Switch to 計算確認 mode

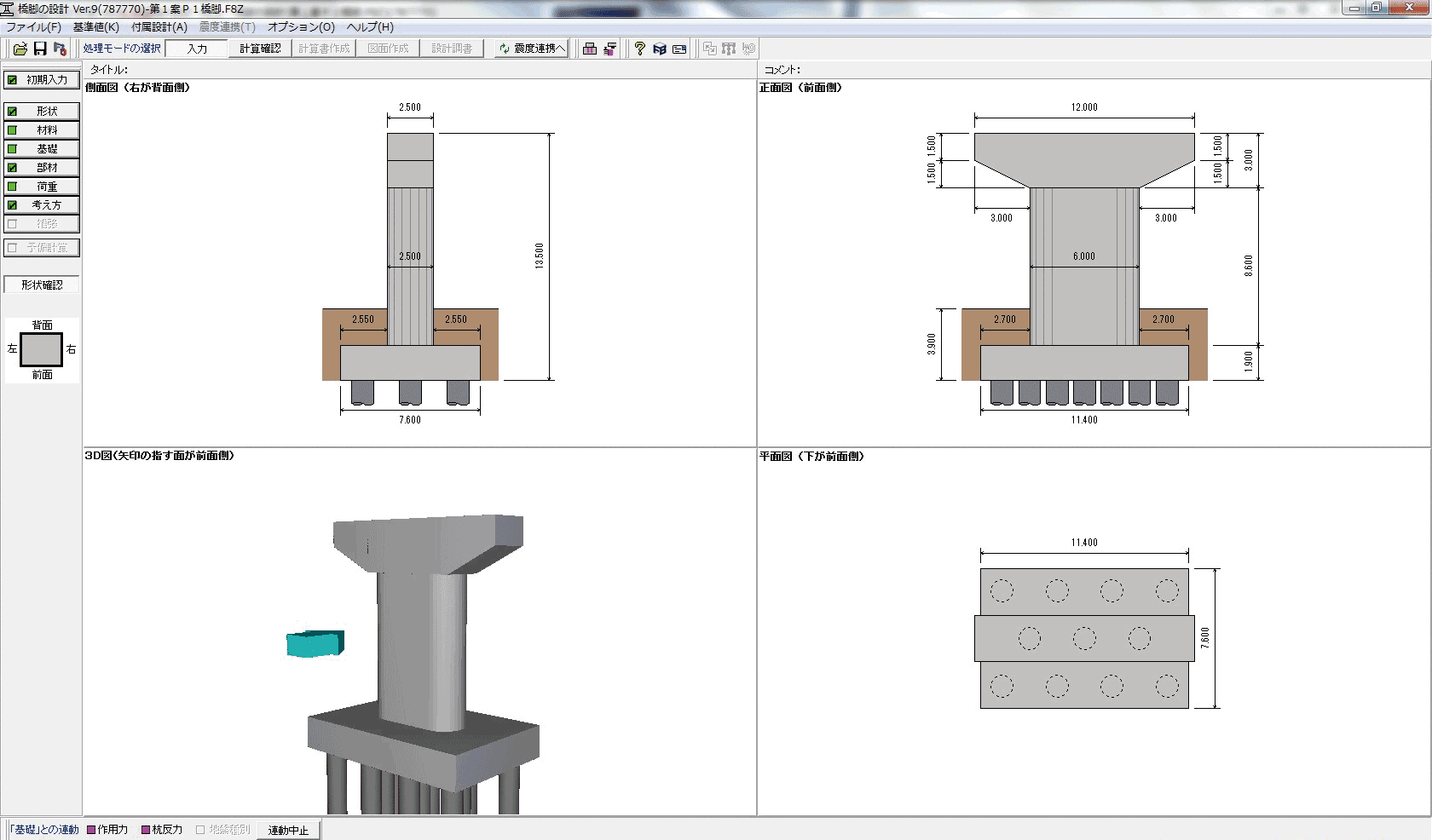260,49
